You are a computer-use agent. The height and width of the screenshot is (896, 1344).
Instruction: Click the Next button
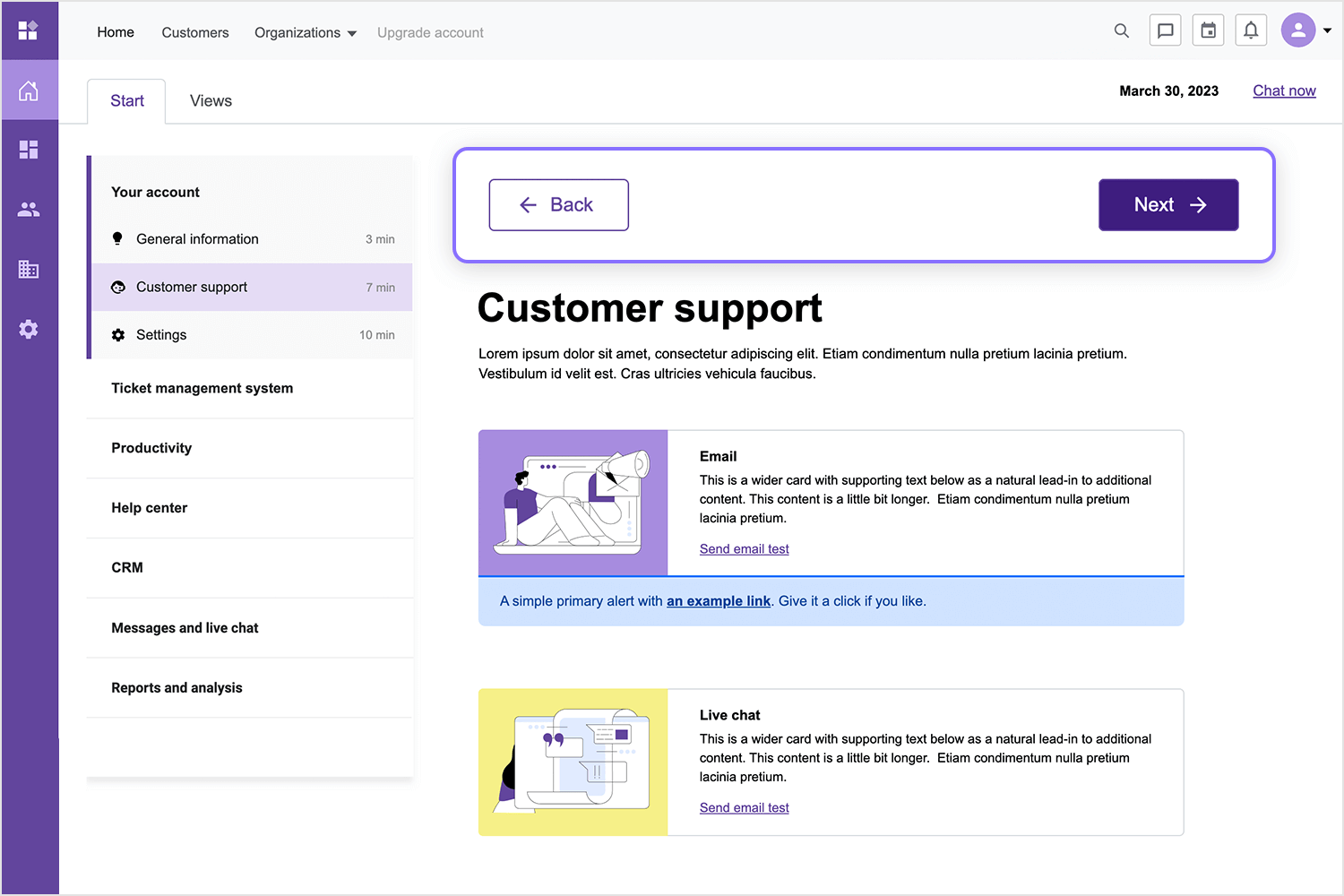tap(1168, 205)
